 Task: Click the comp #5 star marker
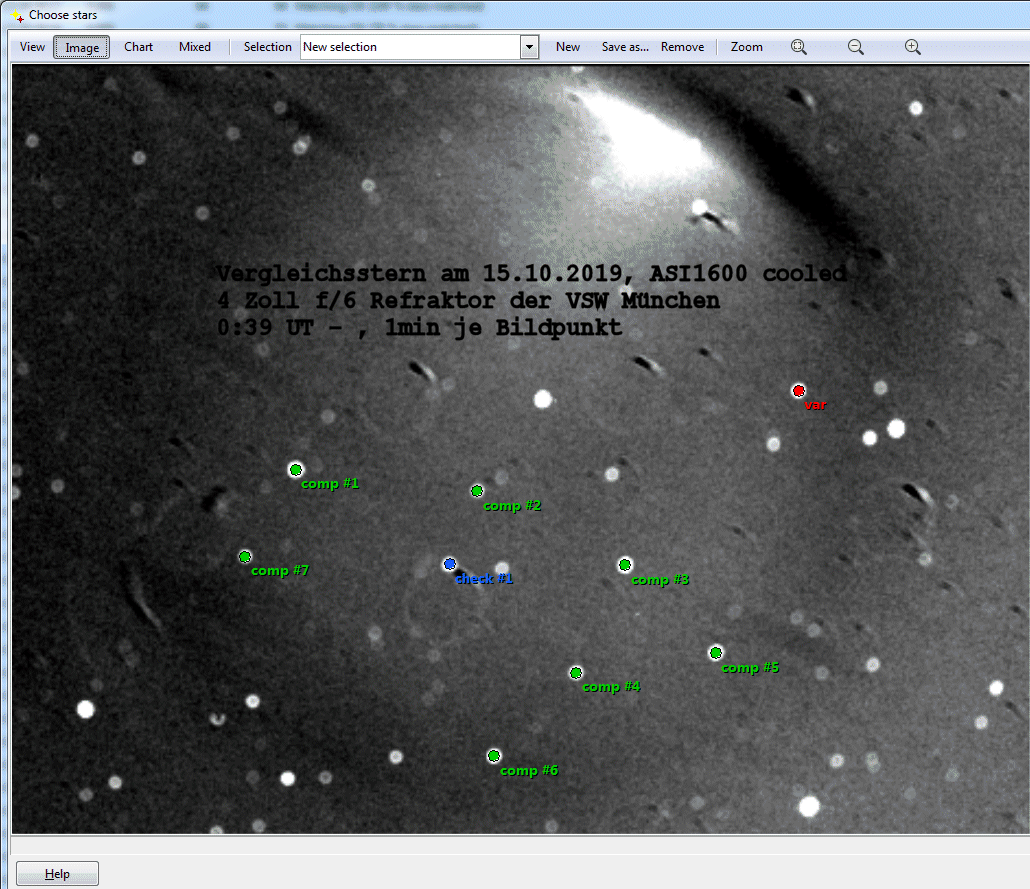pos(716,653)
